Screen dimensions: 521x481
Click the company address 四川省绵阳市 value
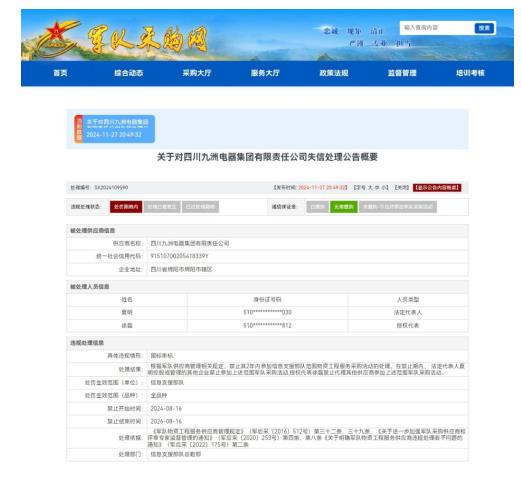tap(181, 269)
